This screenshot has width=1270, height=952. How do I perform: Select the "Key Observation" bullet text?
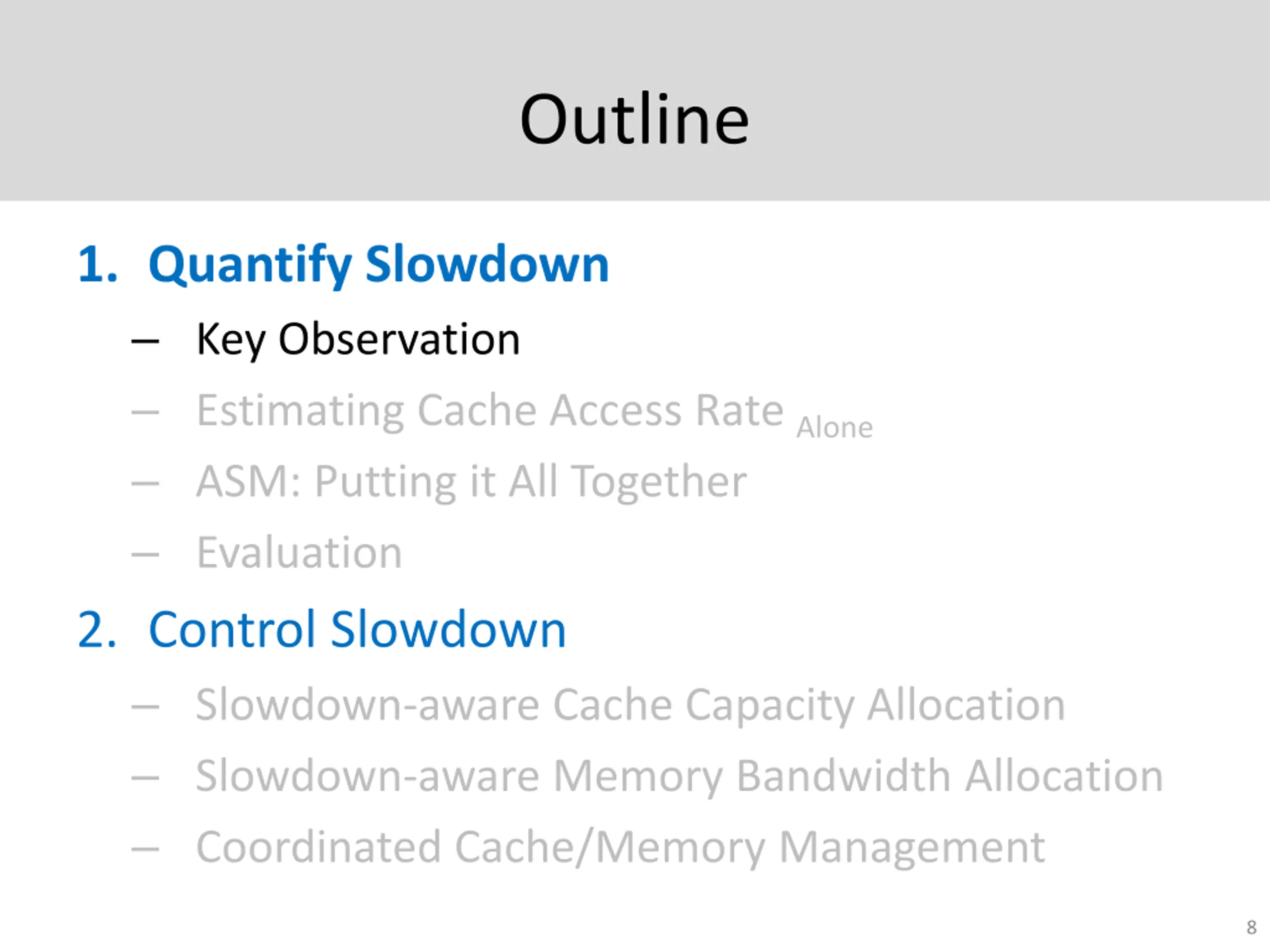(358, 339)
